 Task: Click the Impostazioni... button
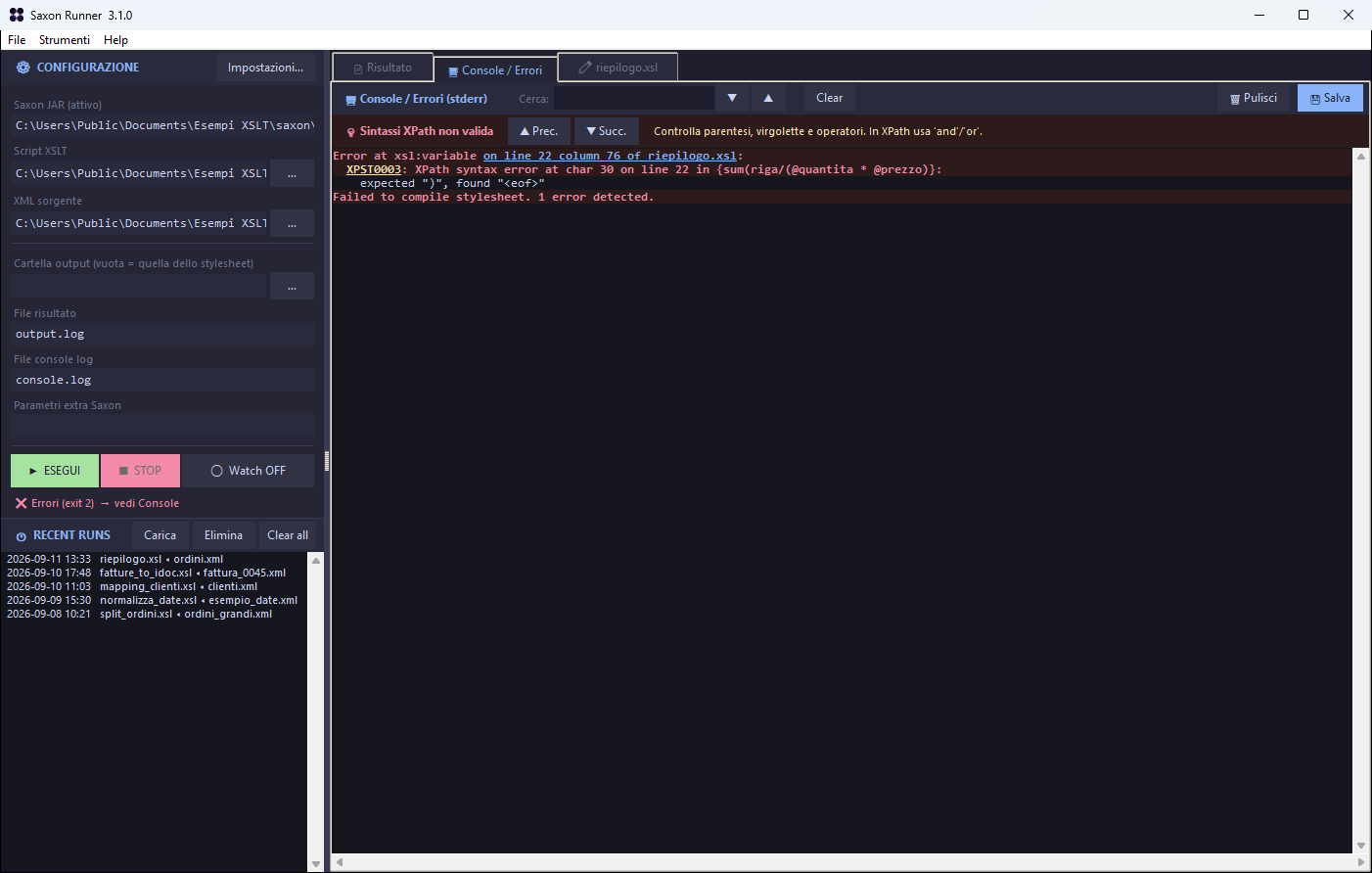tap(265, 68)
